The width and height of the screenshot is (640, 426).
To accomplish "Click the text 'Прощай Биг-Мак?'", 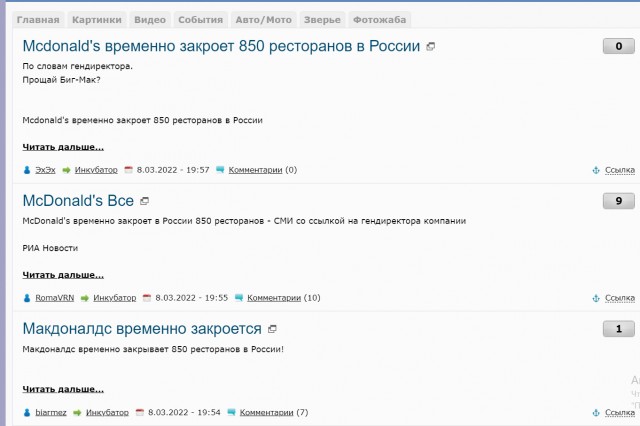I will (x=61, y=80).
